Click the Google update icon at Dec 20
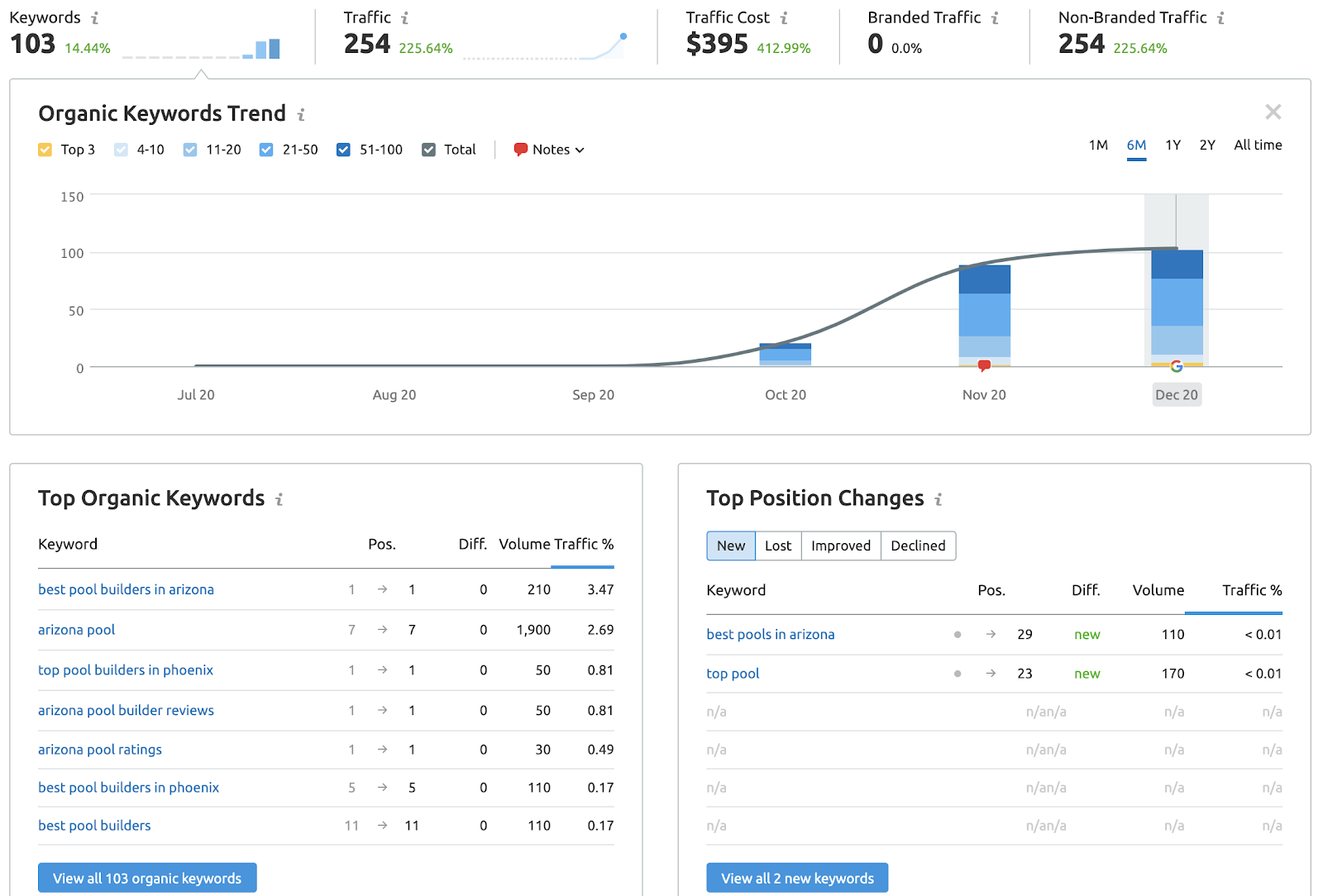Viewport: 1323px width, 896px height. [x=1177, y=366]
